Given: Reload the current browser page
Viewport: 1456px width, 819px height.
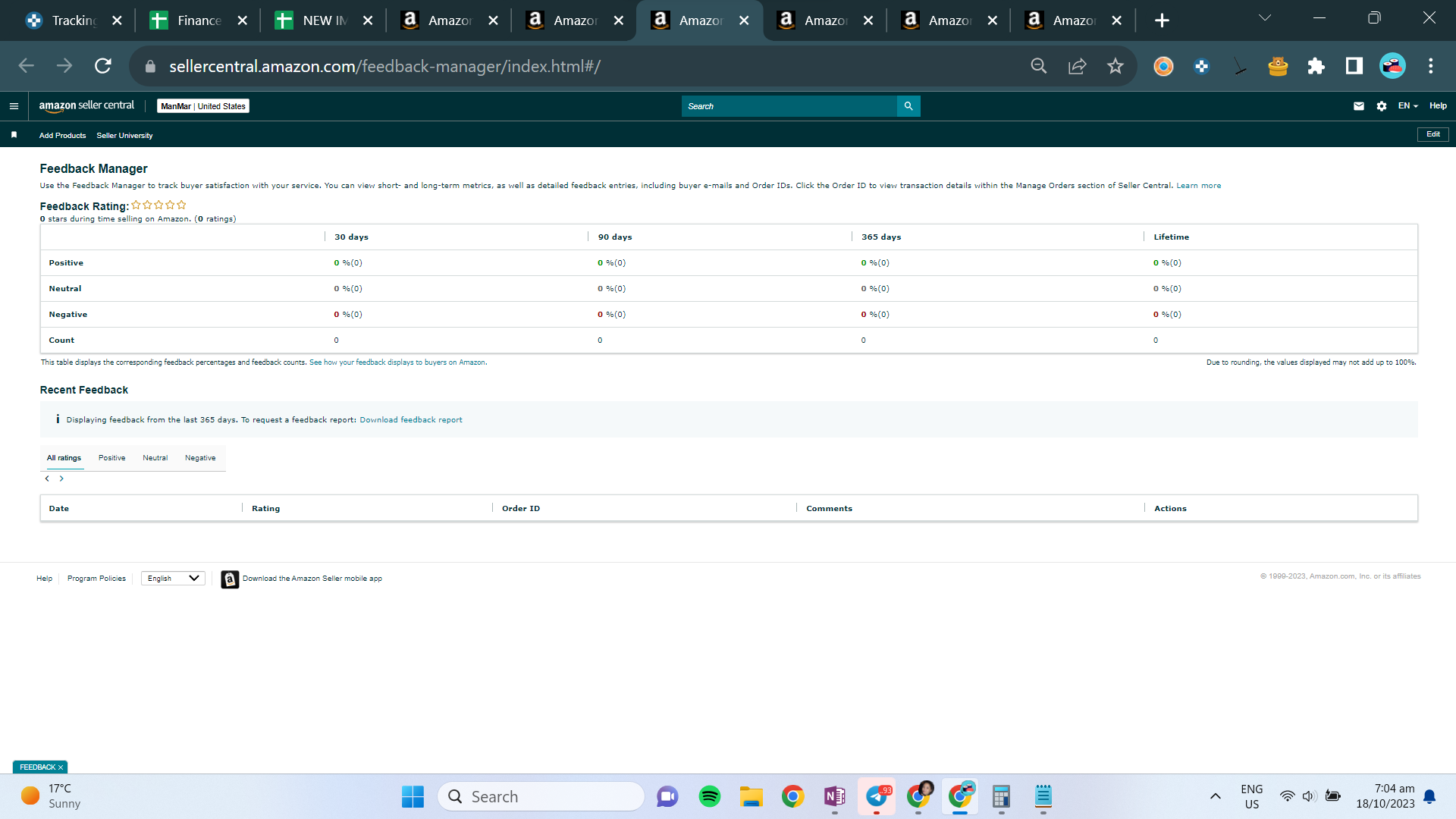Looking at the screenshot, I should coord(103,66).
